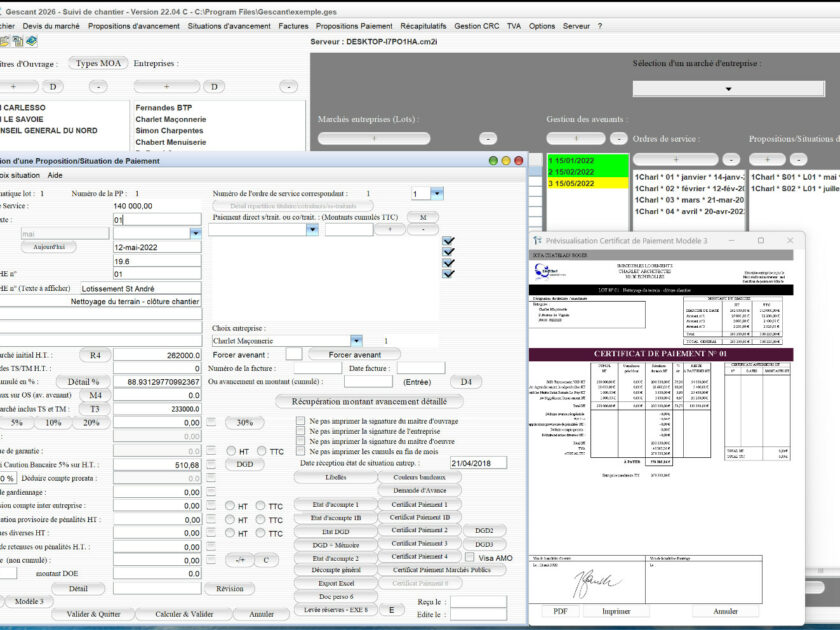Click the M button beside Paiement direct
This screenshot has width=840, height=630.
423,217
